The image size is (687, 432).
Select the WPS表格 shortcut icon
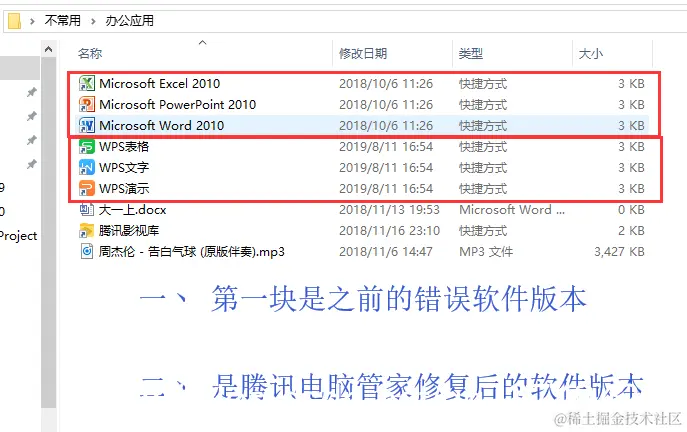(x=87, y=146)
